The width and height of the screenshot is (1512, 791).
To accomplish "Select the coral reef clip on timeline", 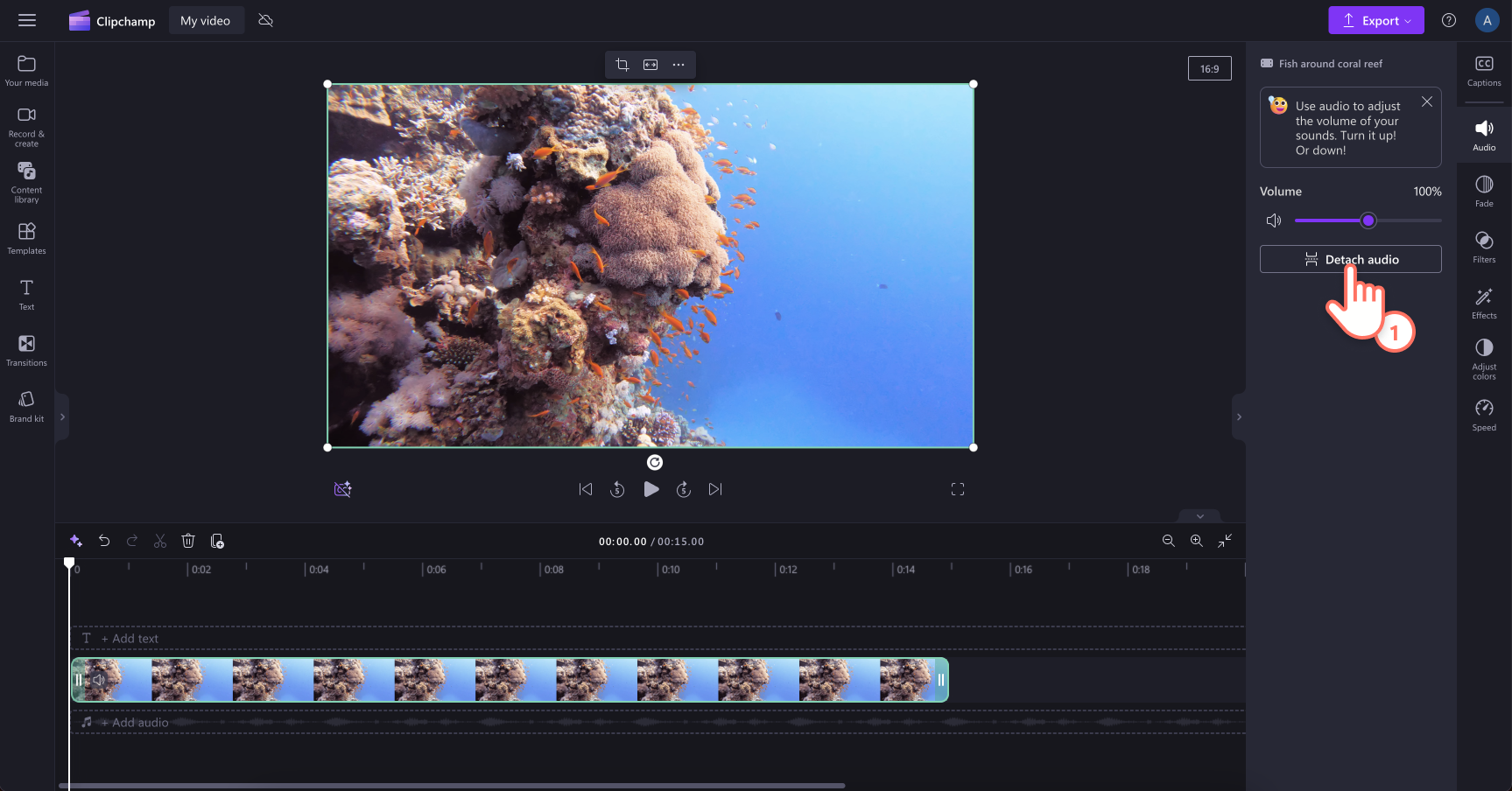I will (510, 680).
